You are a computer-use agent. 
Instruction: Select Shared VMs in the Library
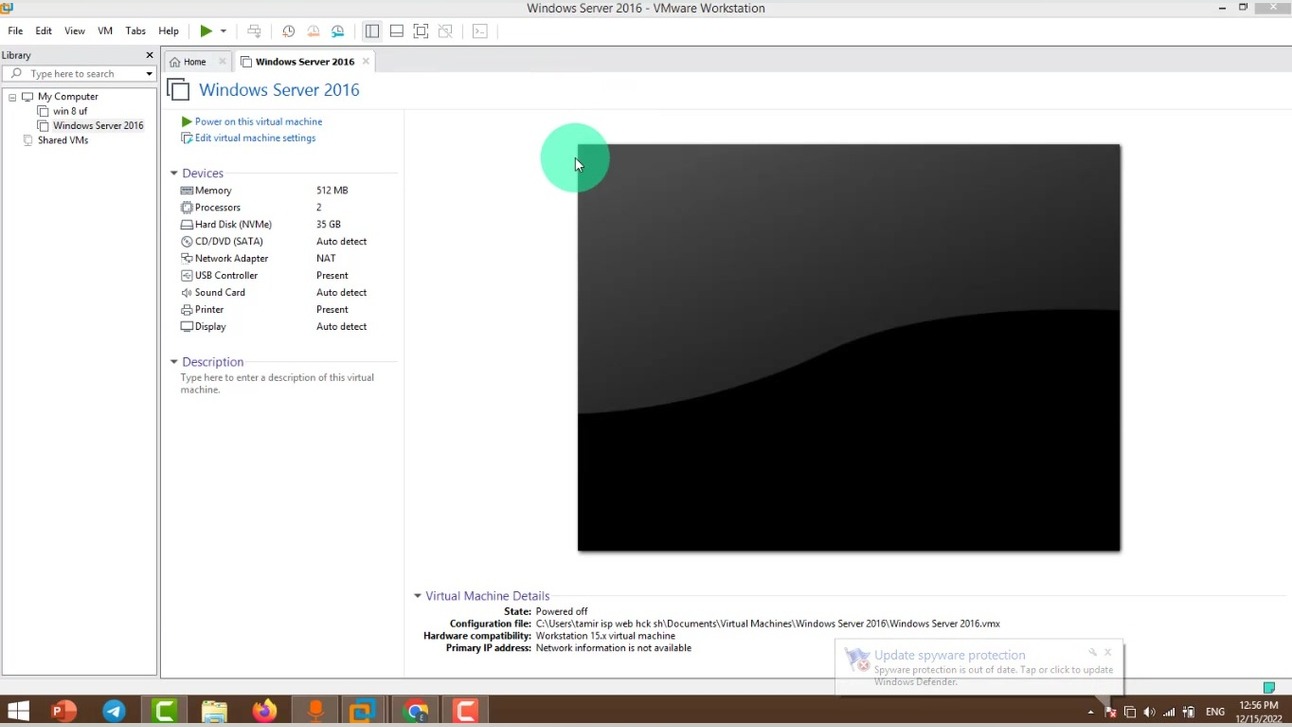(x=63, y=140)
